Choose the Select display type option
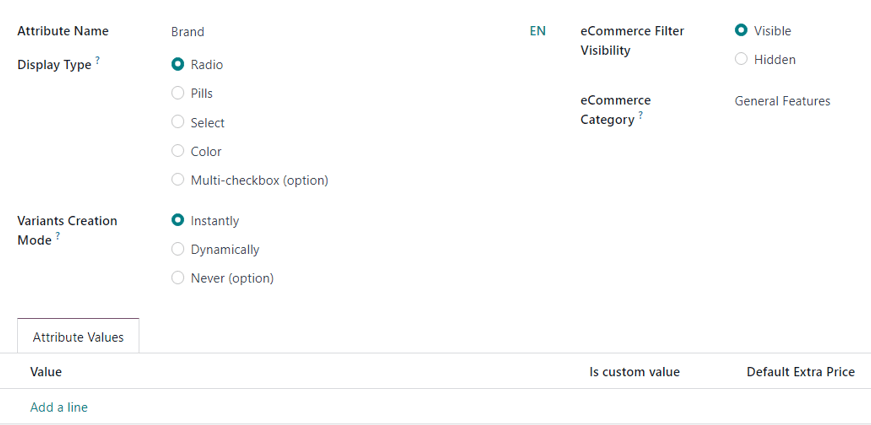This screenshot has height=425, width=871. point(178,123)
